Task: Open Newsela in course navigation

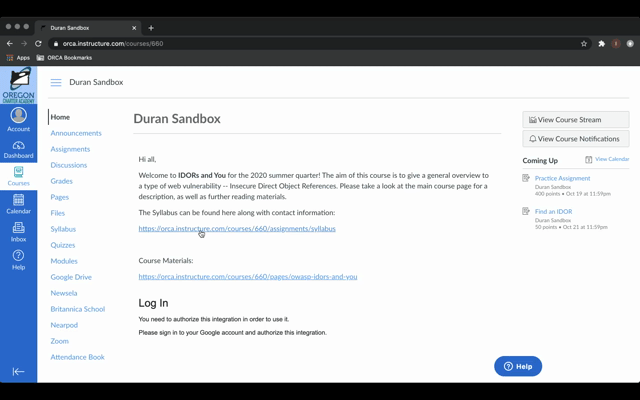Action: coord(64,293)
